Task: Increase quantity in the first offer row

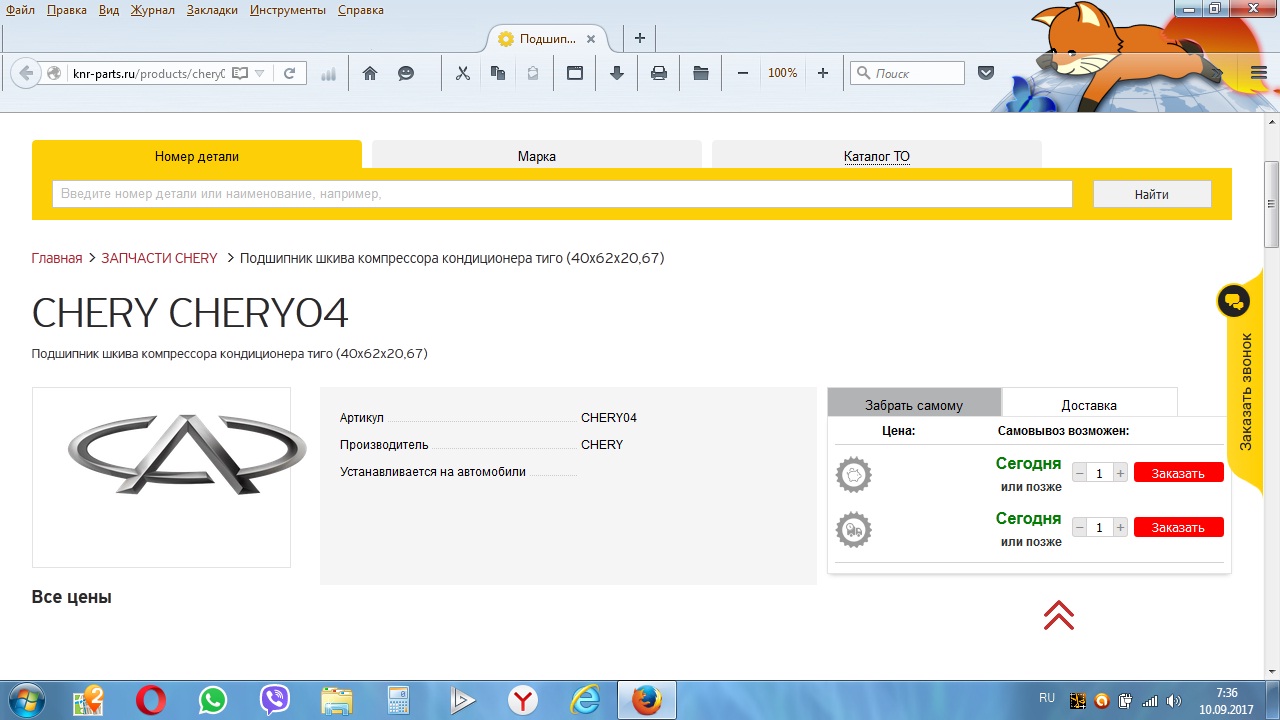Action: click(x=1120, y=473)
